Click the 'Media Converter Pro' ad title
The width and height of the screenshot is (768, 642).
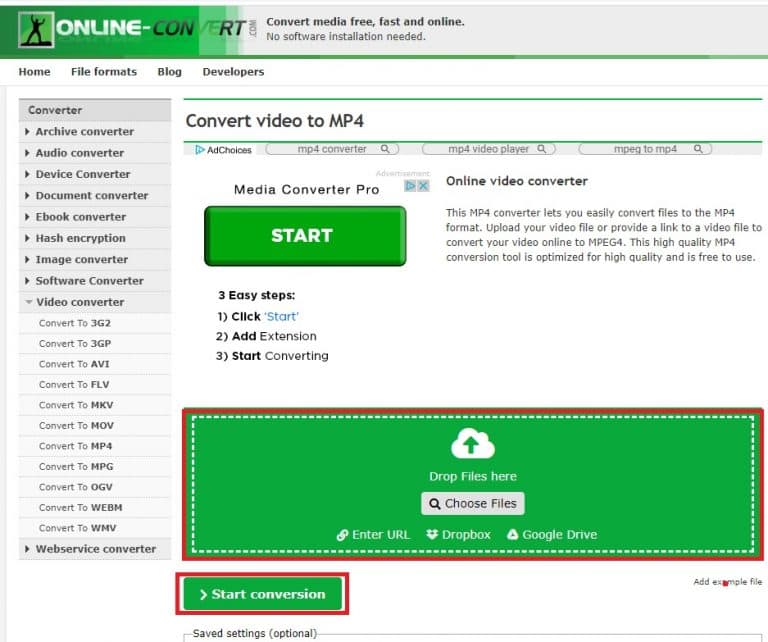(x=307, y=190)
